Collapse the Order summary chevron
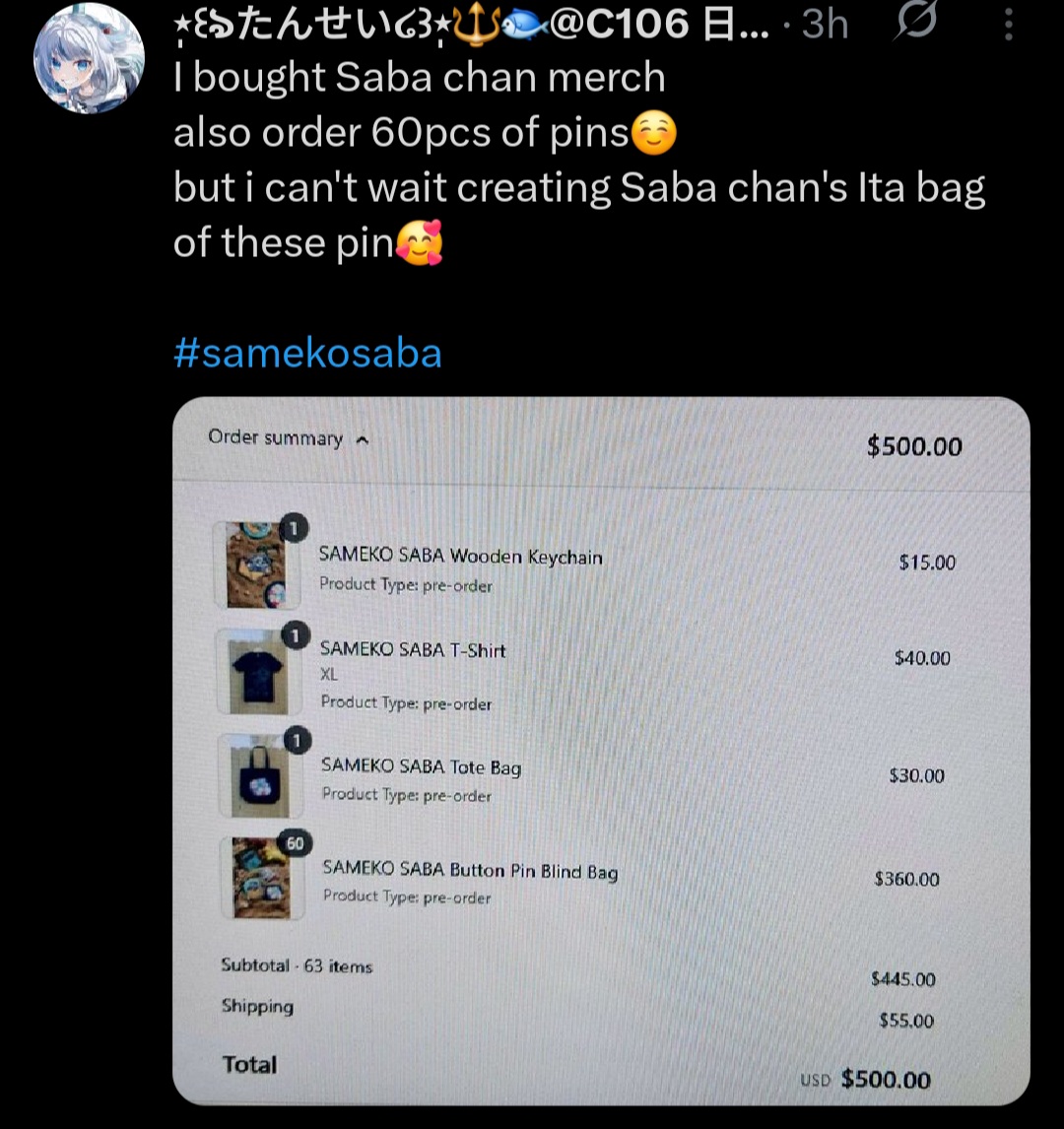 point(363,440)
